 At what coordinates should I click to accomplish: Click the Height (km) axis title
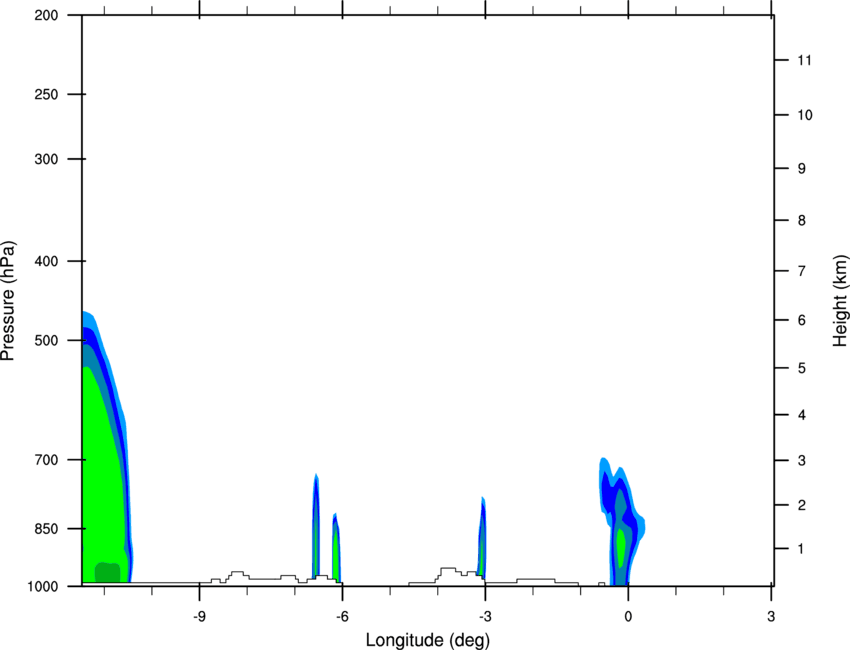pos(840,301)
